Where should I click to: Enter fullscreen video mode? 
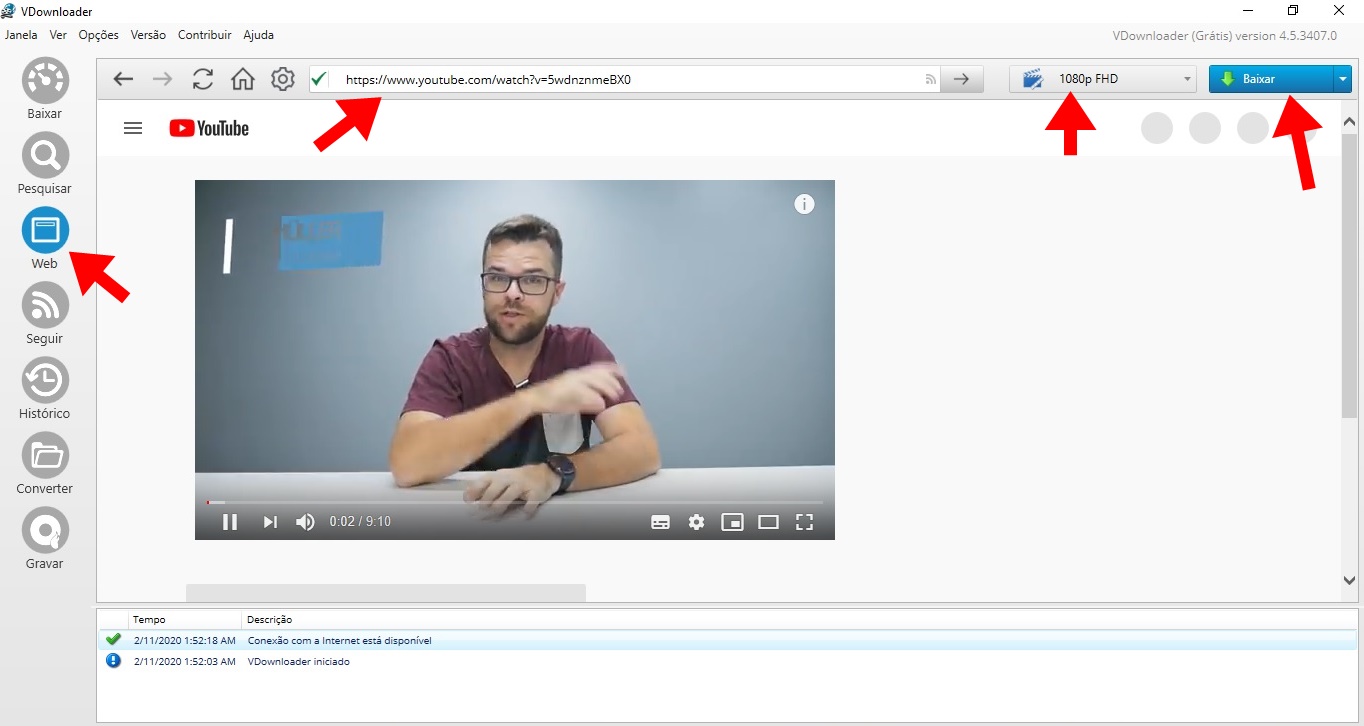(x=804, y=522)
